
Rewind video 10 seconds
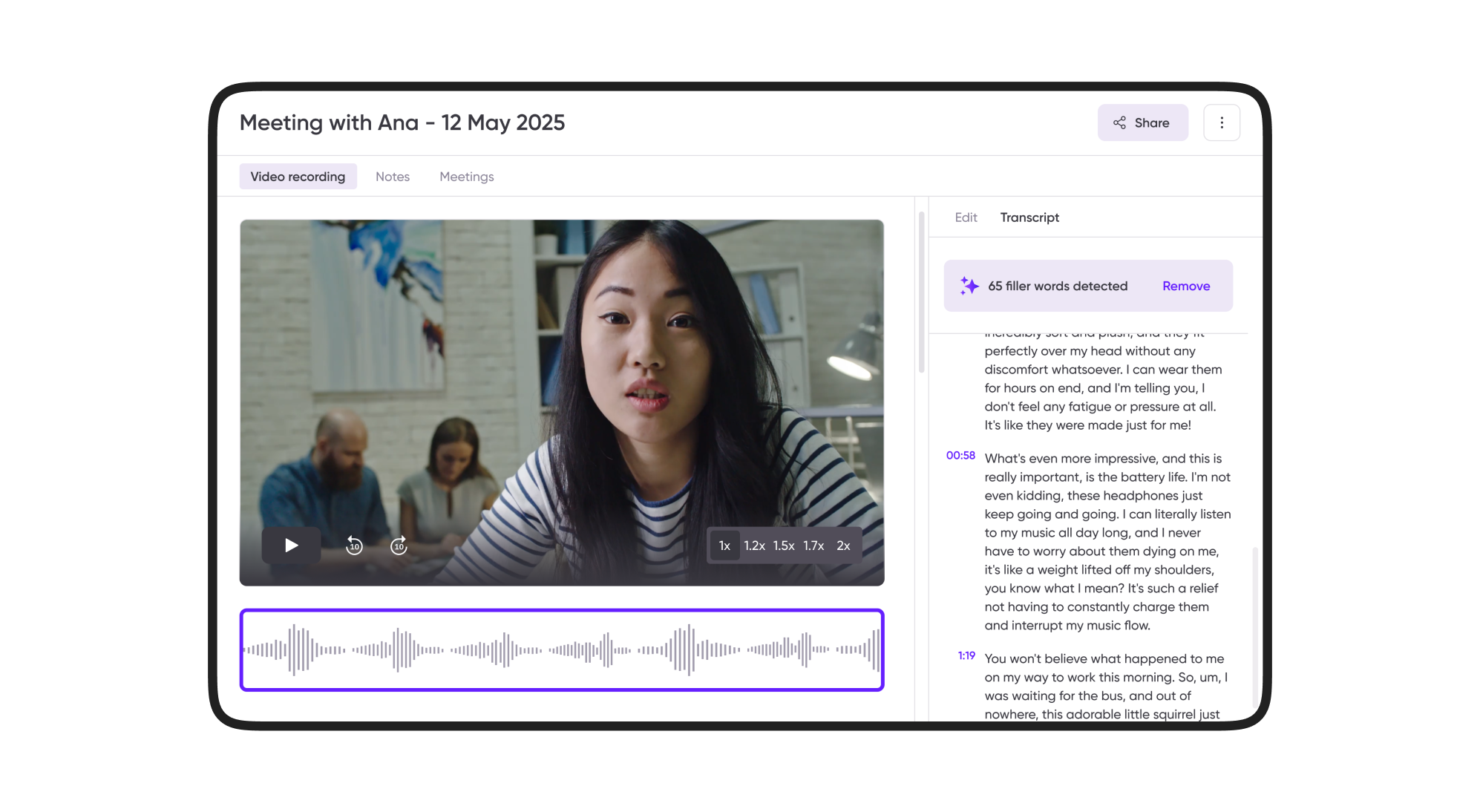pos(354,546)
